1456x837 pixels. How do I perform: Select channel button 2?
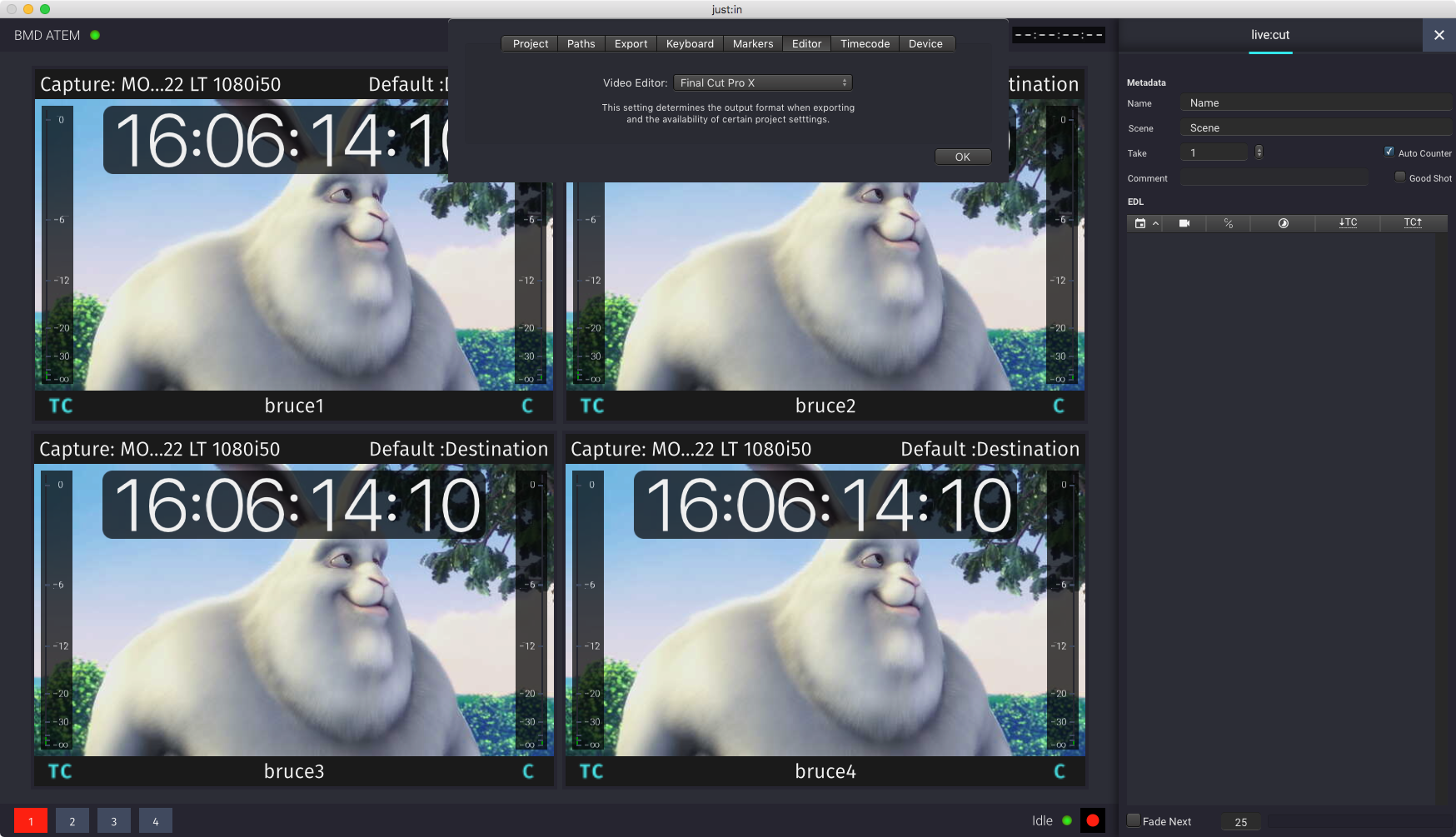72,820
